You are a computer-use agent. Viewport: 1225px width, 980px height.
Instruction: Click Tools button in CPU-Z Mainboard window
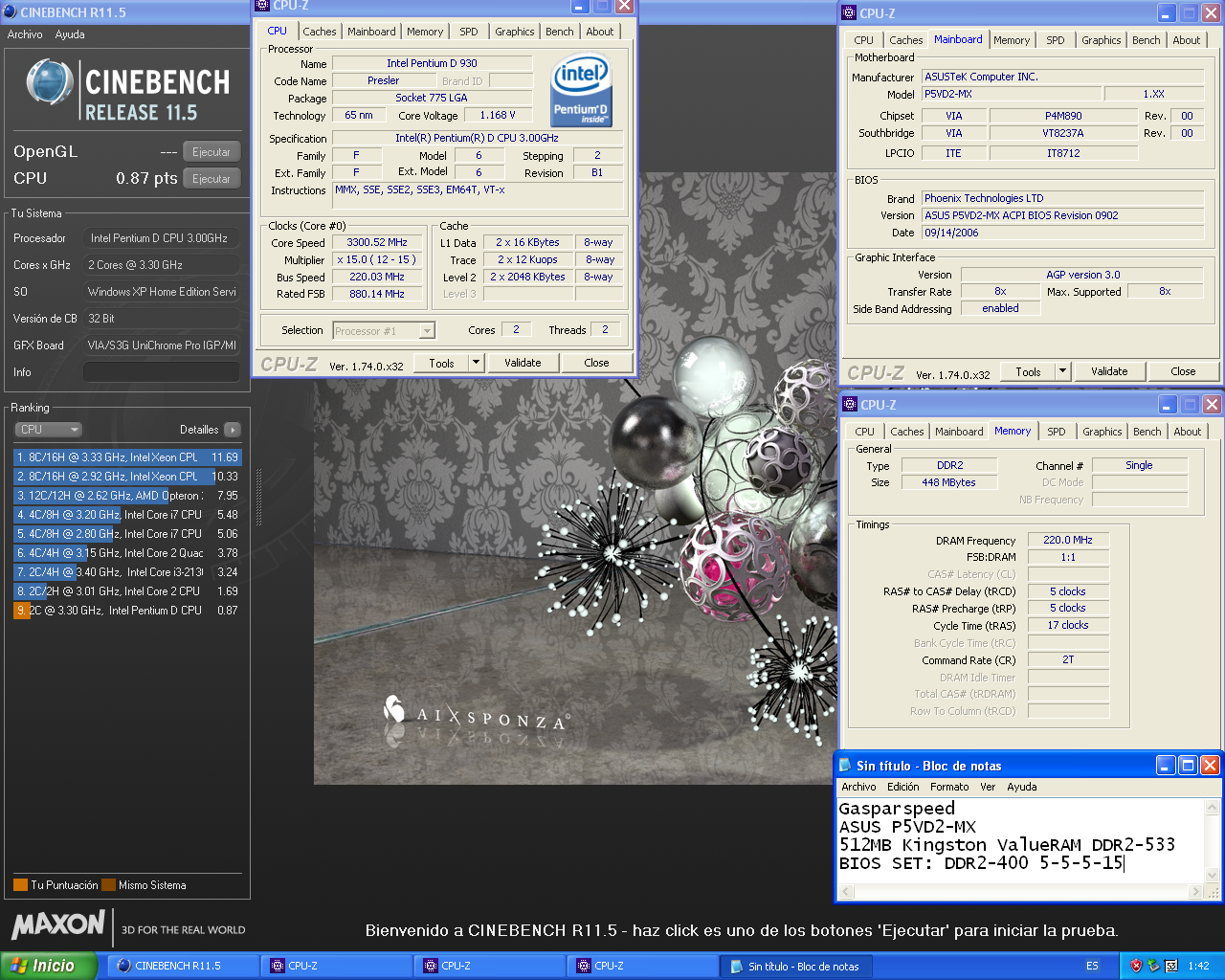[1028, 371]
